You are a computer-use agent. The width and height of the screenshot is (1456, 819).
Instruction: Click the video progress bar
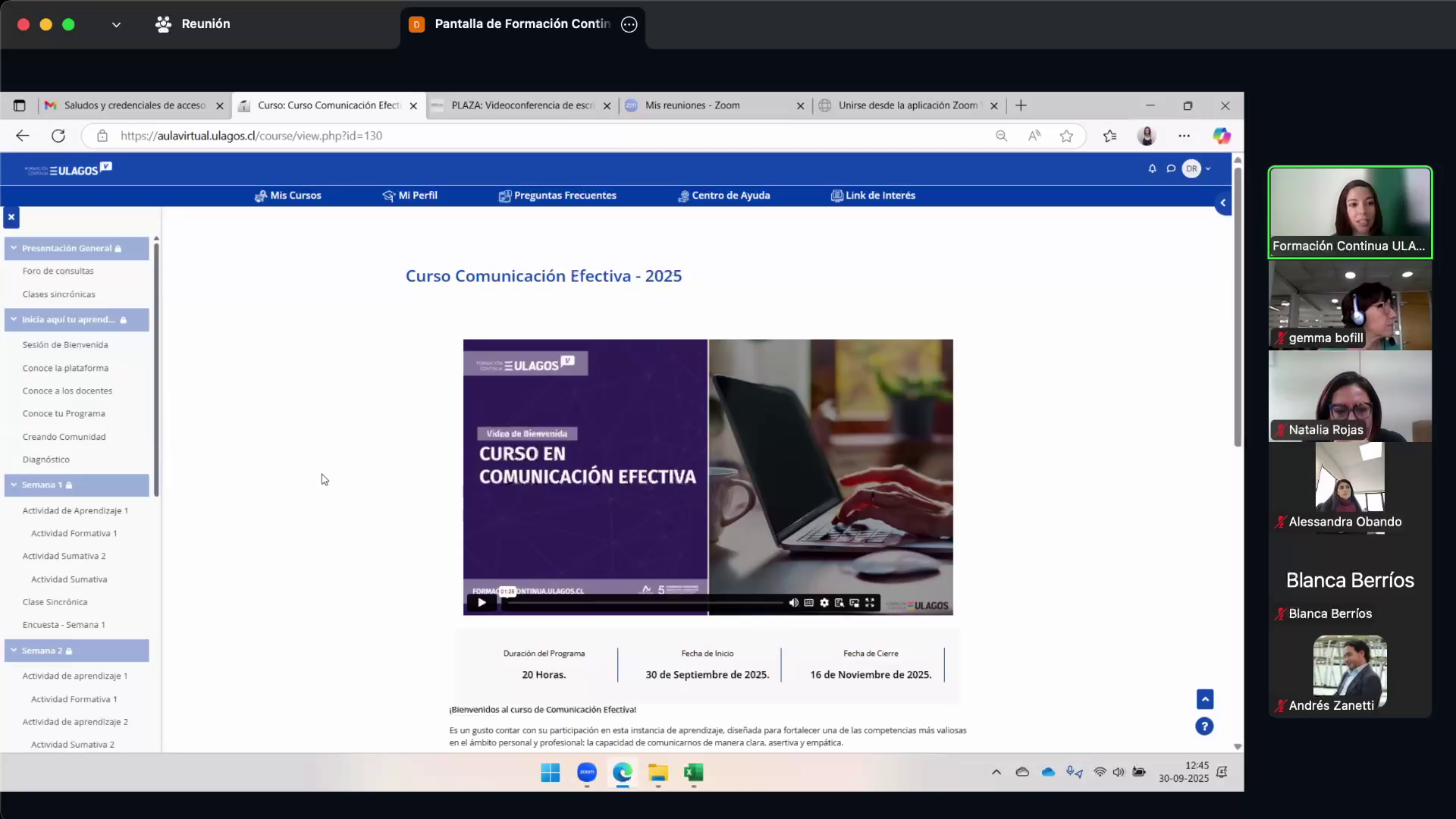pyautogui.click(x=645, y=604)
